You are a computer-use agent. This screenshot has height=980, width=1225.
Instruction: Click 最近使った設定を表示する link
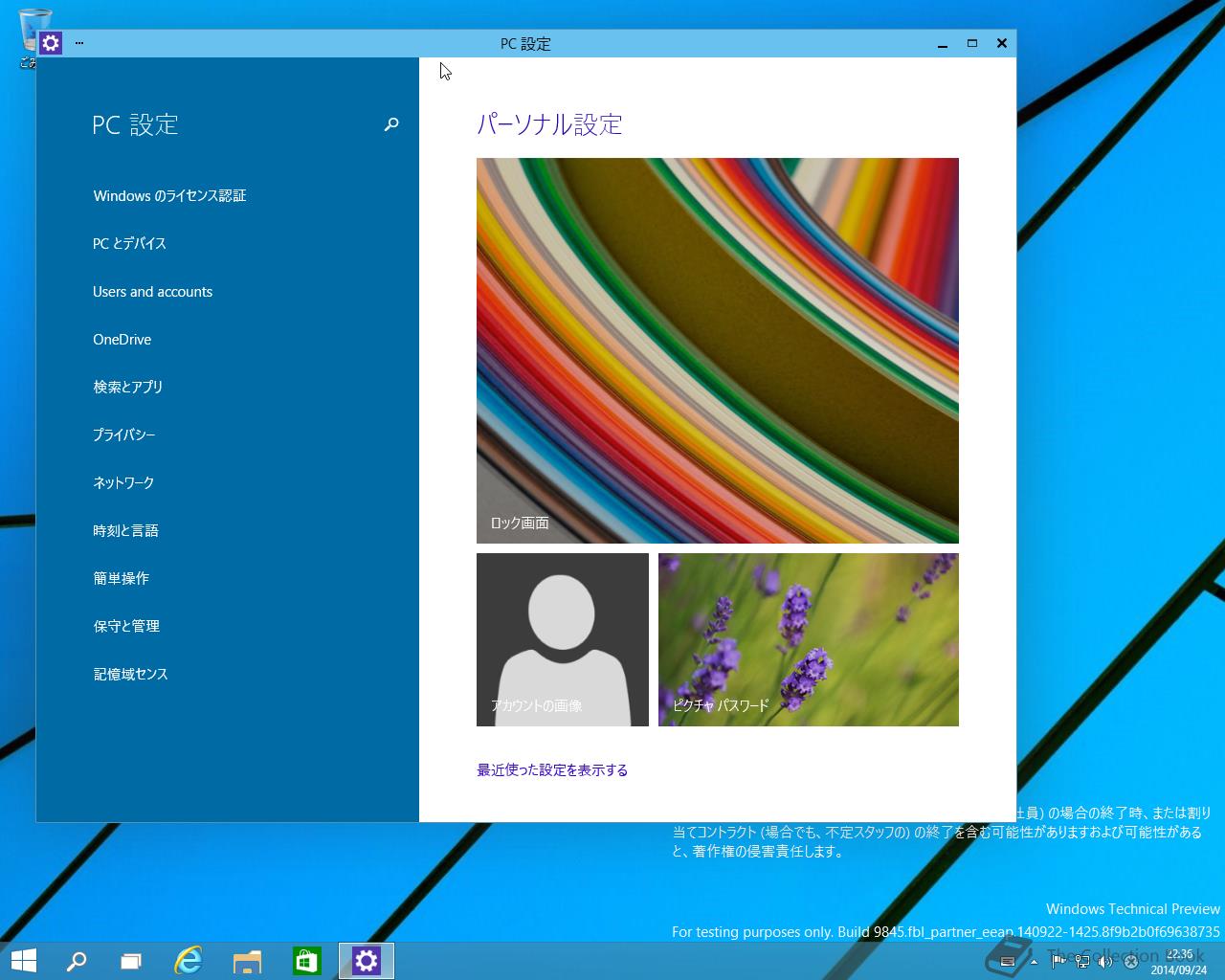pyautogui.click(x=552, y=770)
